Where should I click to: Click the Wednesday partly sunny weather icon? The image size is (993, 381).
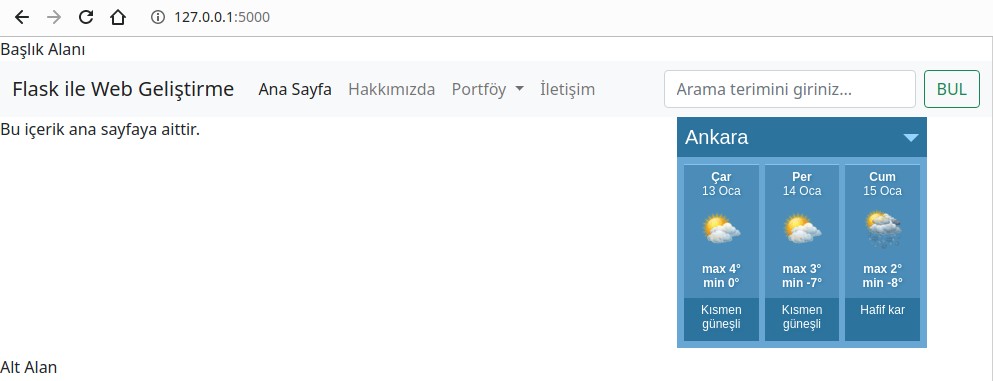pos(721,230)
